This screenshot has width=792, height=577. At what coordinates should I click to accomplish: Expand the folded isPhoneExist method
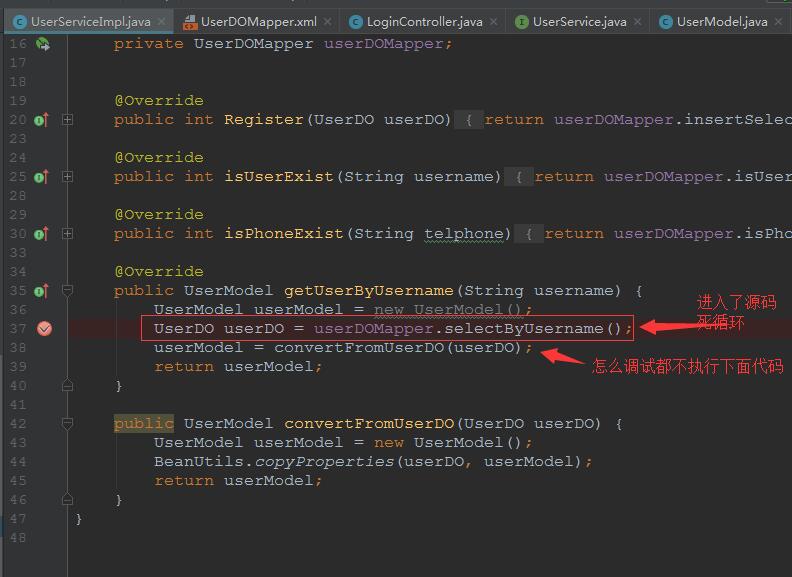tap(67, 234)
